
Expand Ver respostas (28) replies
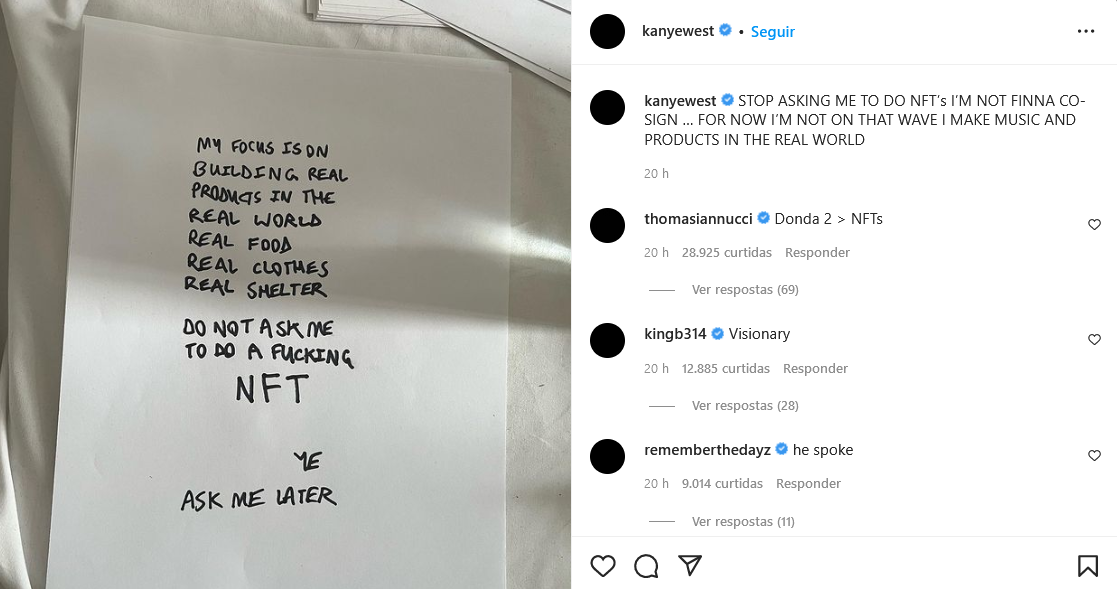tap(744, 406)
